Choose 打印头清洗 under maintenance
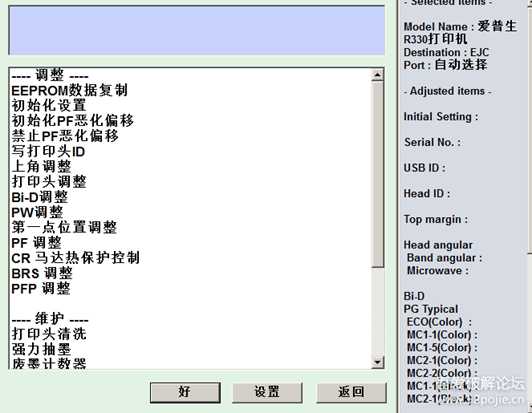 click(x=49, y=334)
